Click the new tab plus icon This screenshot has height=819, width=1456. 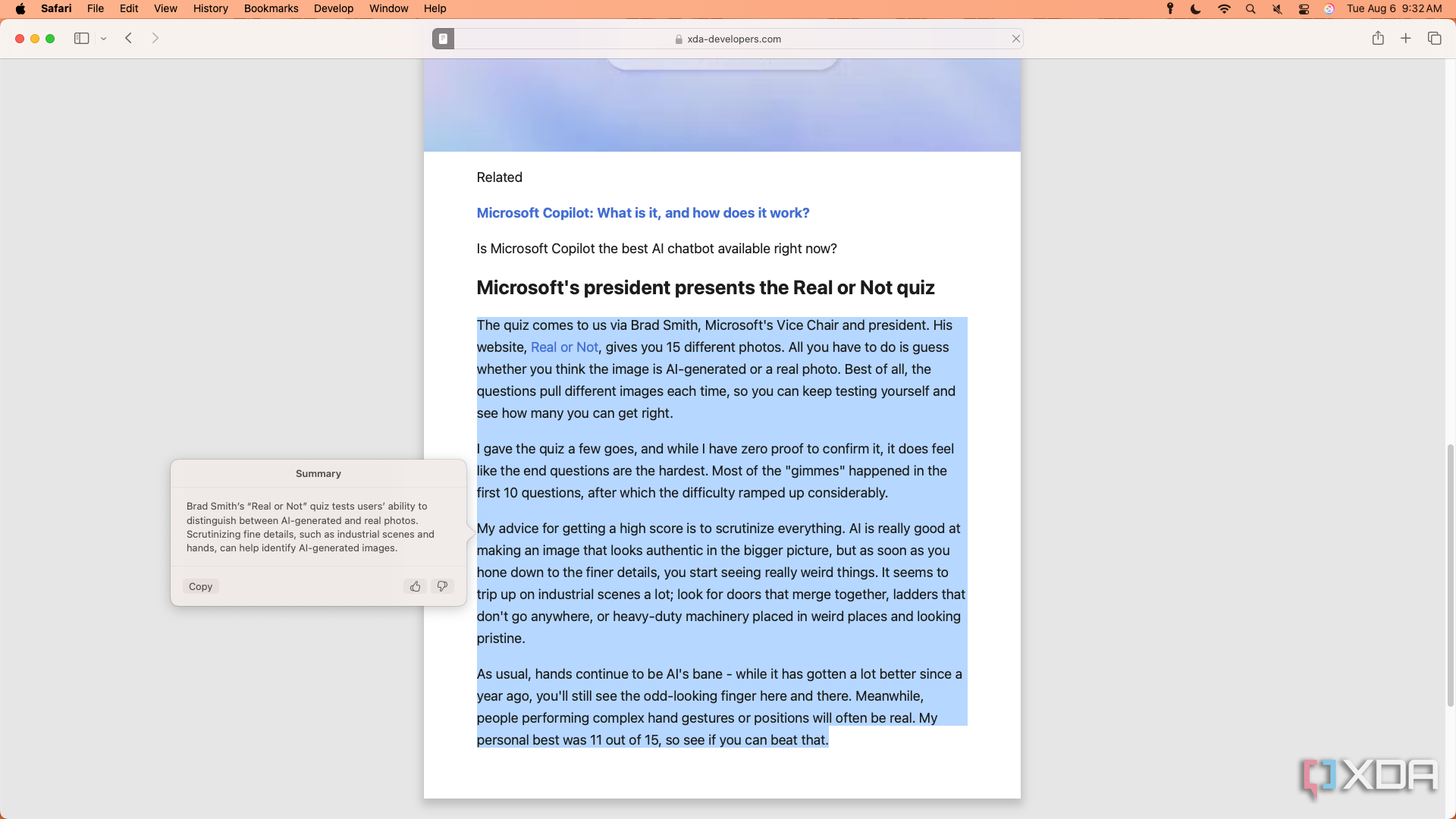point(1406,38)
